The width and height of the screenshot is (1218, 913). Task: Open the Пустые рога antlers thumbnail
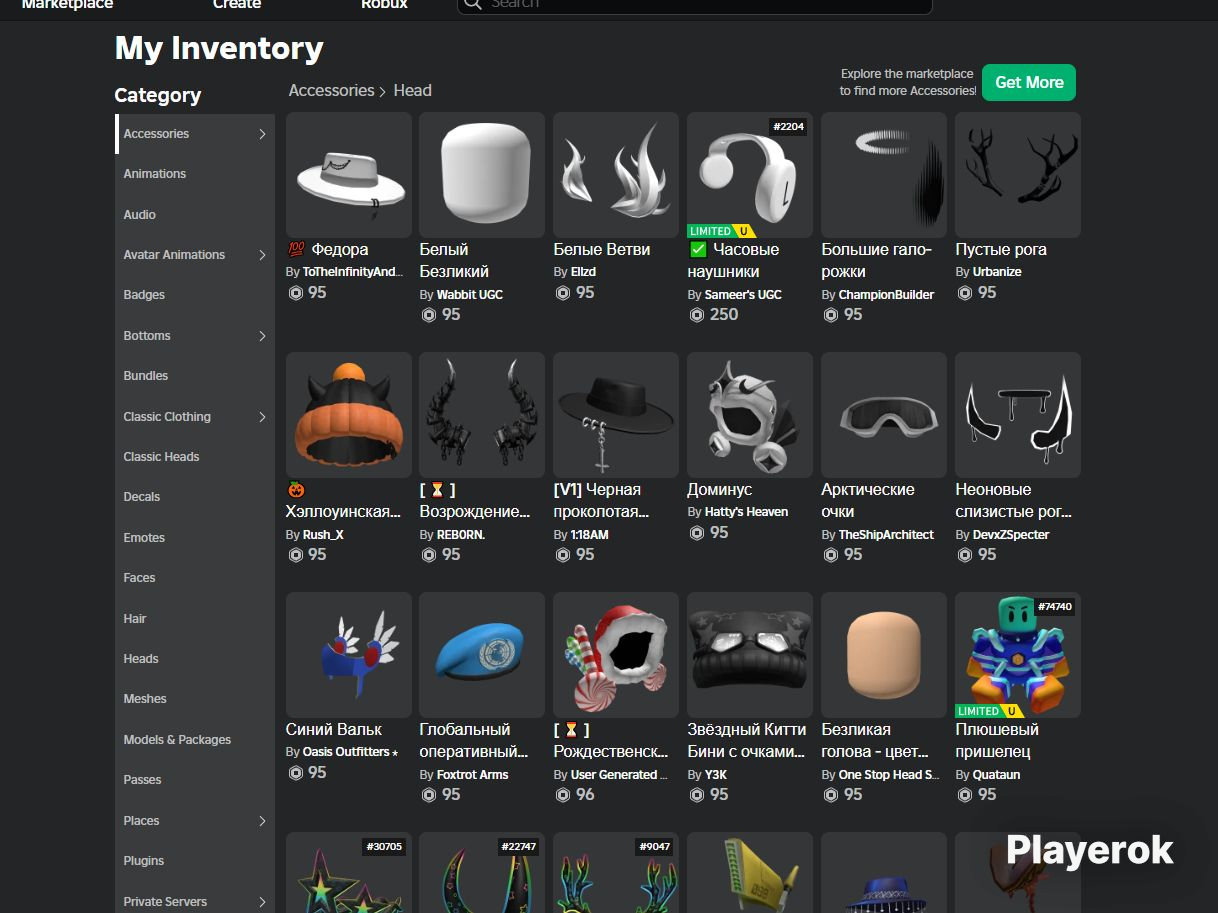coord(1018,175)
